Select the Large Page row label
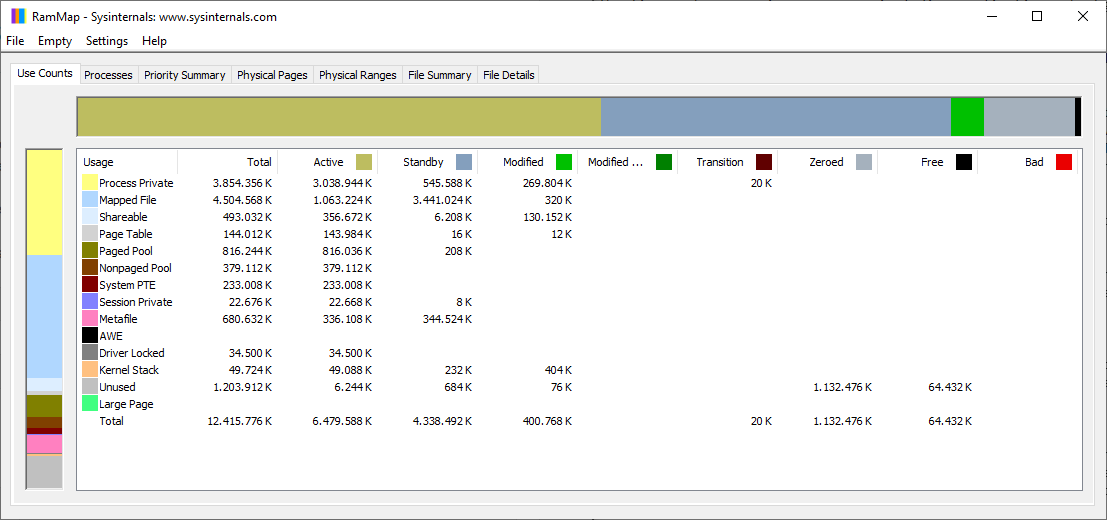1107x520 pixels. click(x=126, y=404)
